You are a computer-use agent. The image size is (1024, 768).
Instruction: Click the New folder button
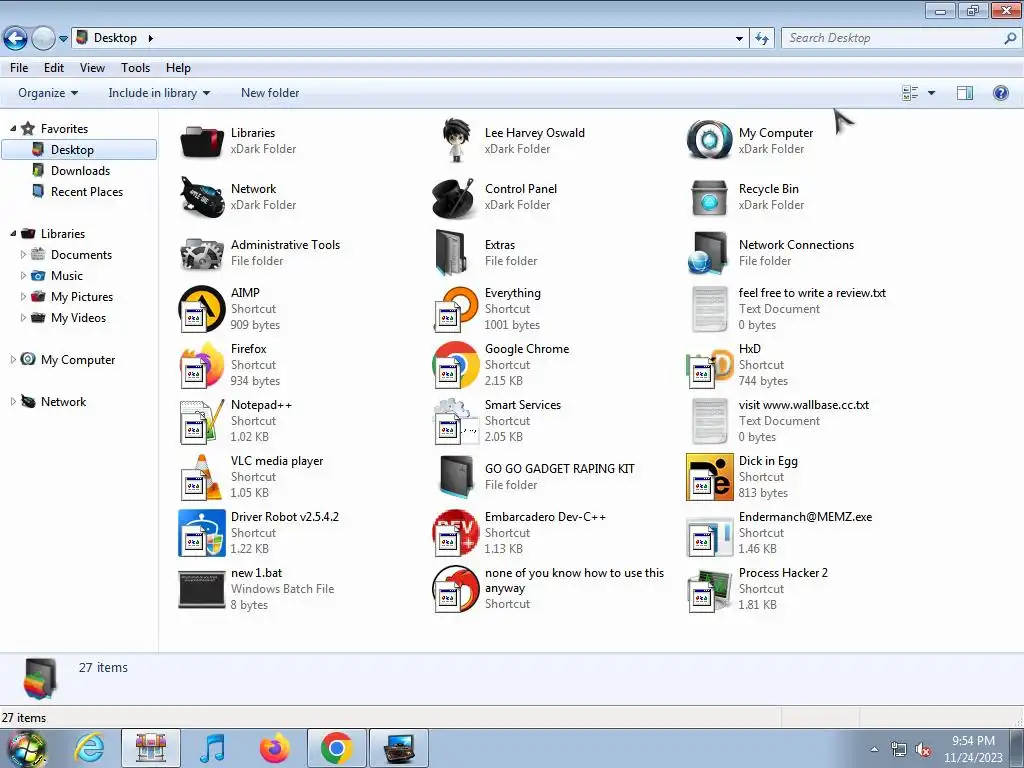(x=270, y=93)
